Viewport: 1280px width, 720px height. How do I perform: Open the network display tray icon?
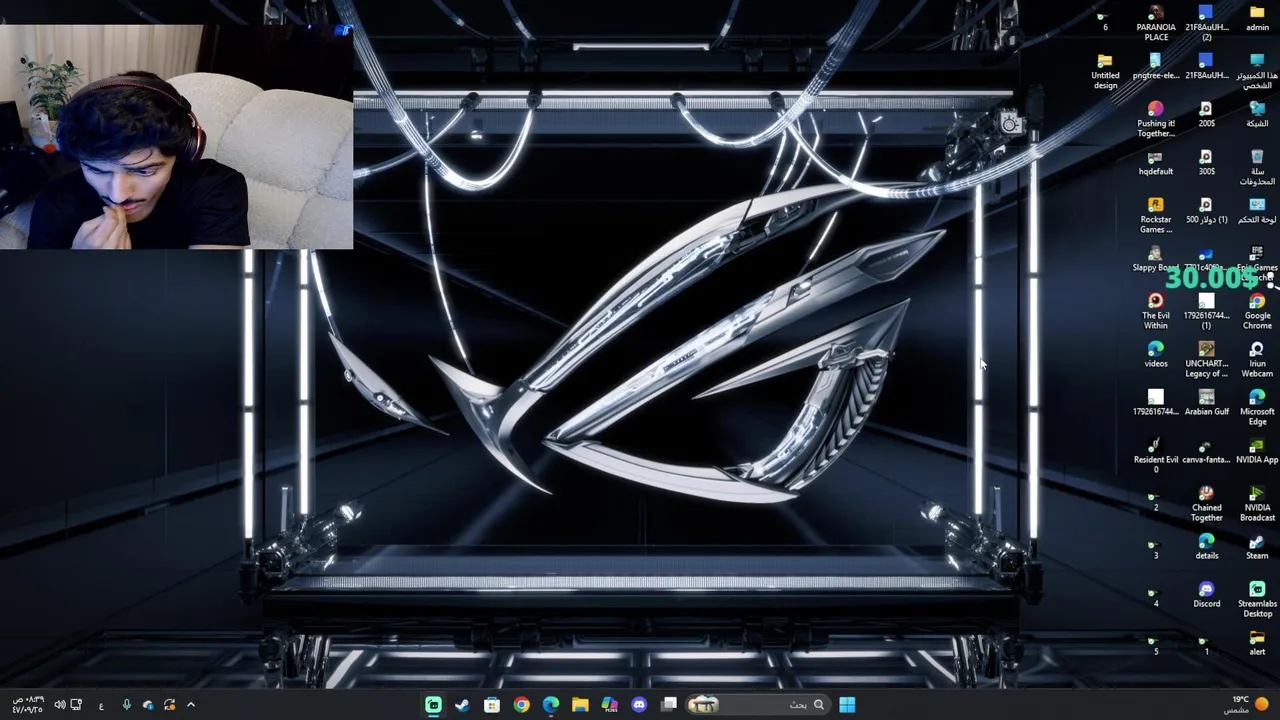point(76,705)
